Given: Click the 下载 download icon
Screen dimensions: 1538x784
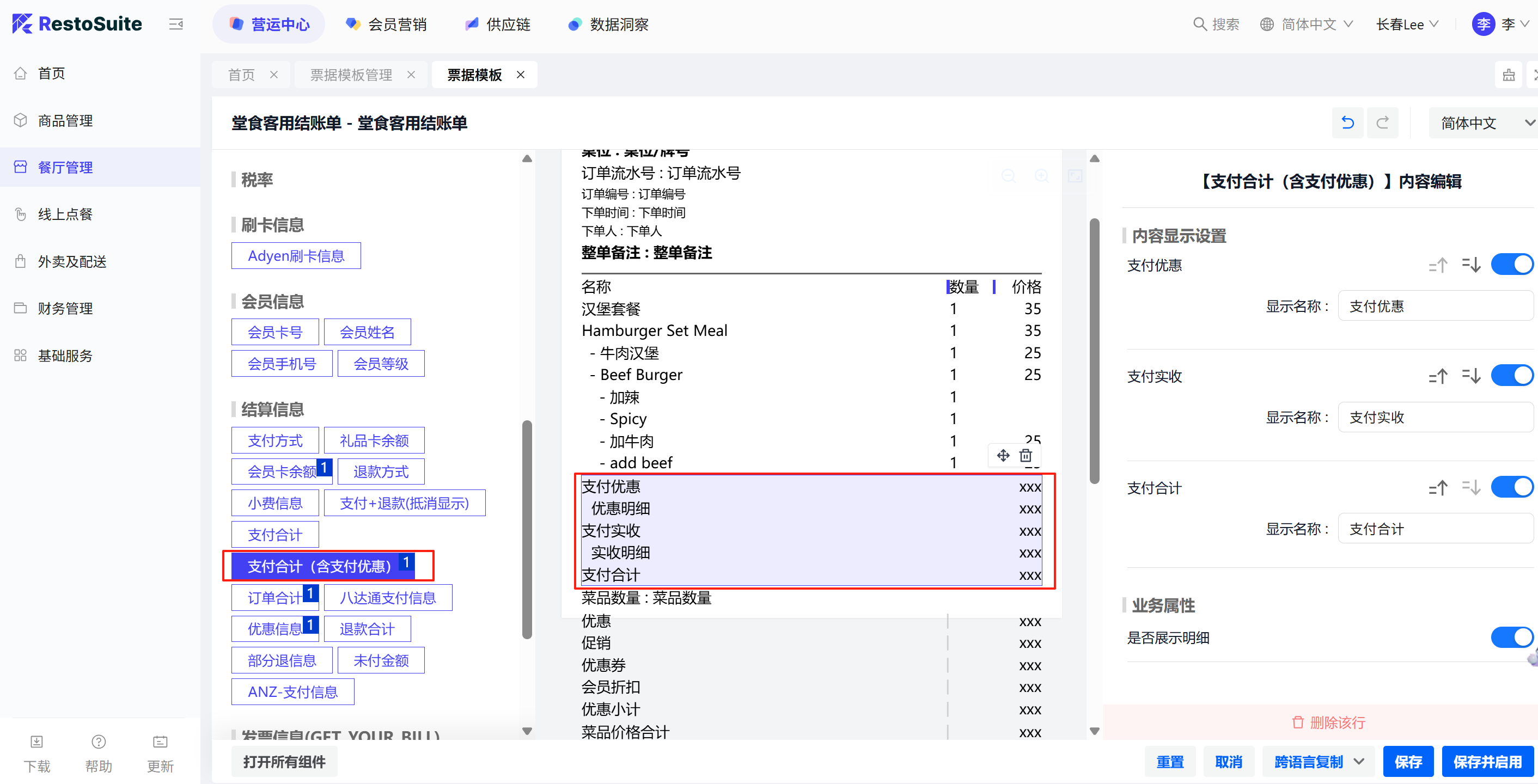Looking at the screenshot, I should point(36,742).
